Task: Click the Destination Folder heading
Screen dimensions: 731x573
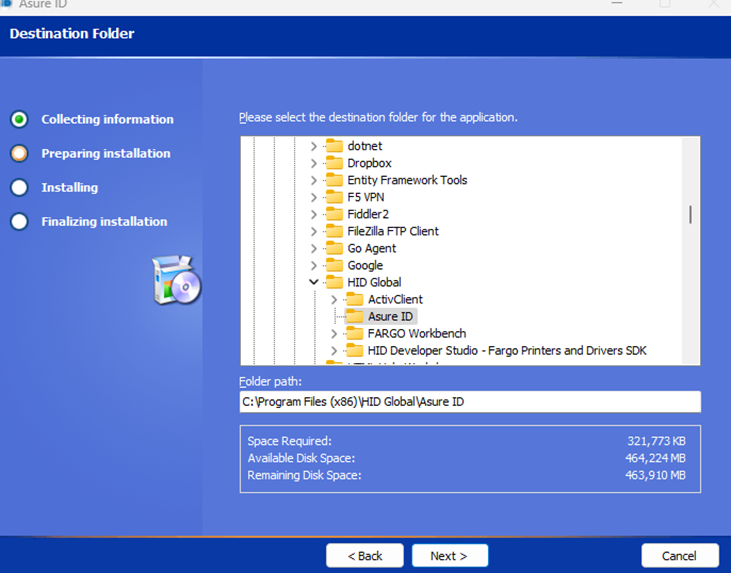Action: point(72,34)
